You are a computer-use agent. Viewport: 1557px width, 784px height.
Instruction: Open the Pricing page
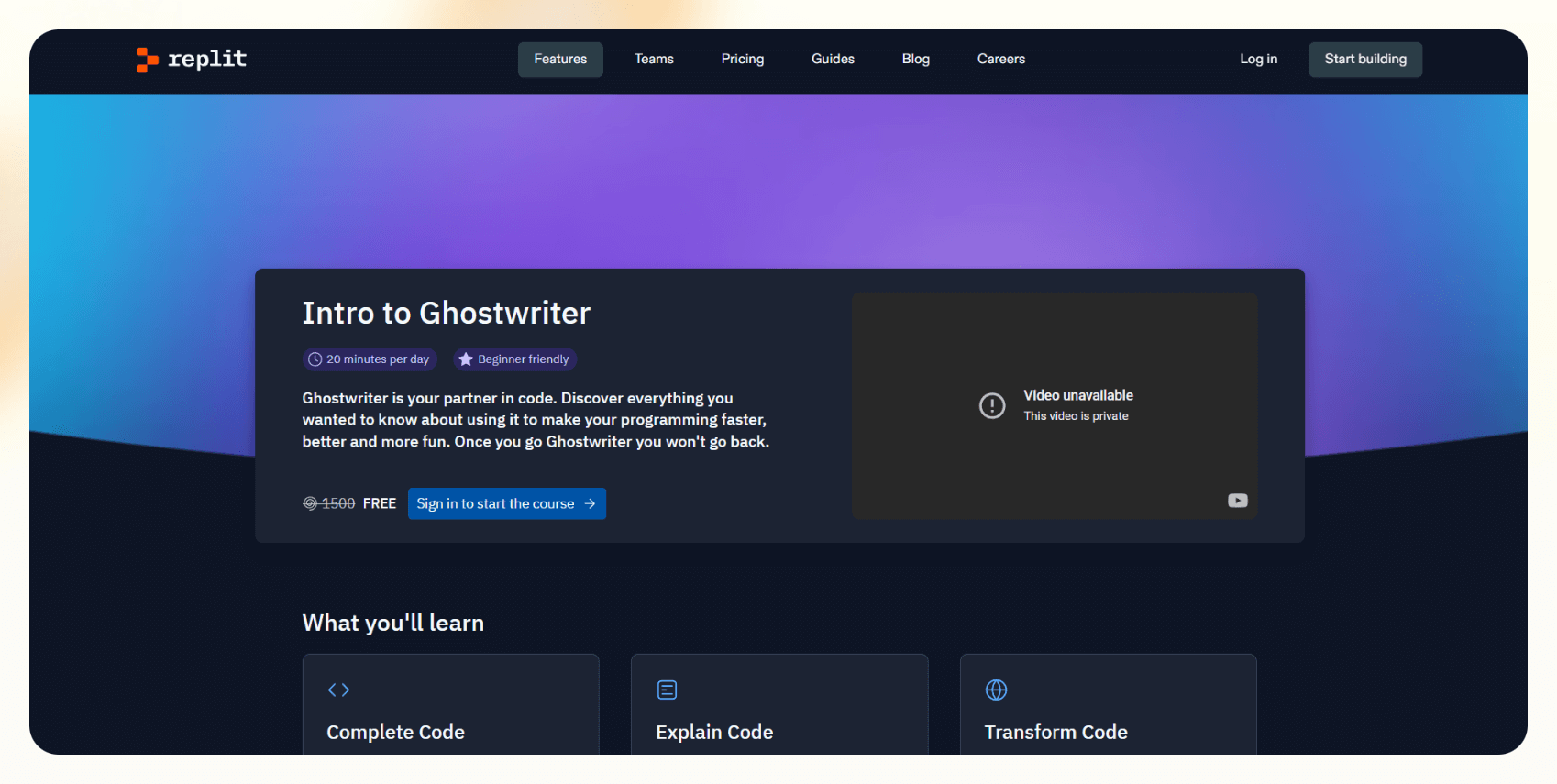[x=743, y=60]
